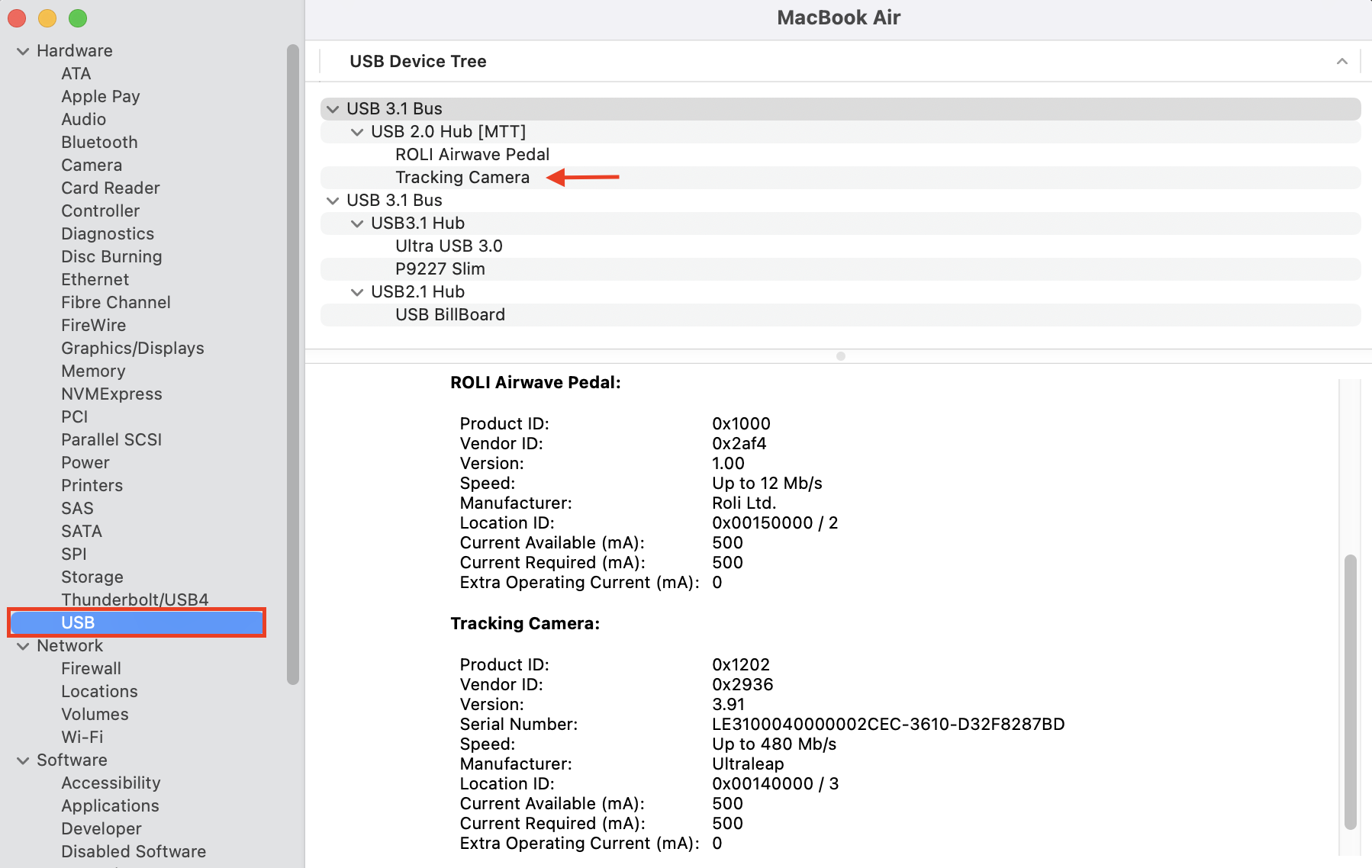Open Parallel SCSI in sidebar
1372x868 pixels.
[x=111, y=439]
